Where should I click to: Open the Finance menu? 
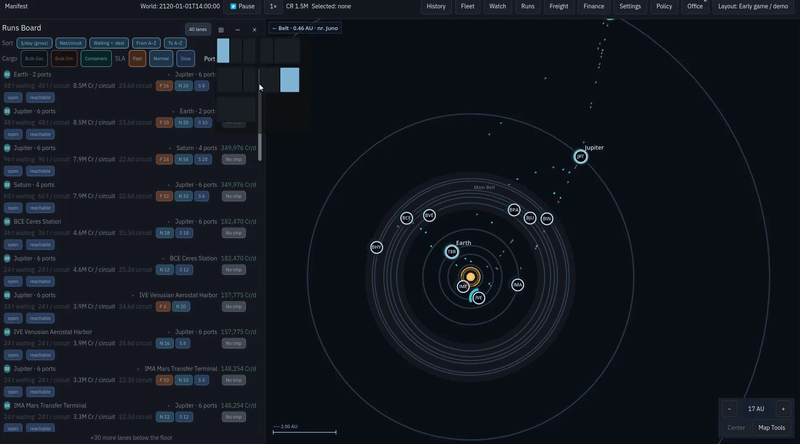point(594,7)
